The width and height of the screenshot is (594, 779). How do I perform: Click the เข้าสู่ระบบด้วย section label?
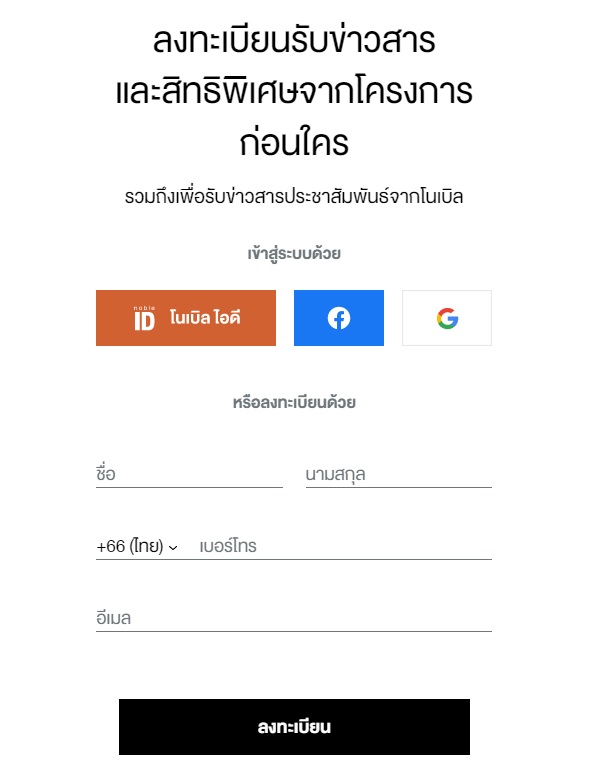coord(294,254)
